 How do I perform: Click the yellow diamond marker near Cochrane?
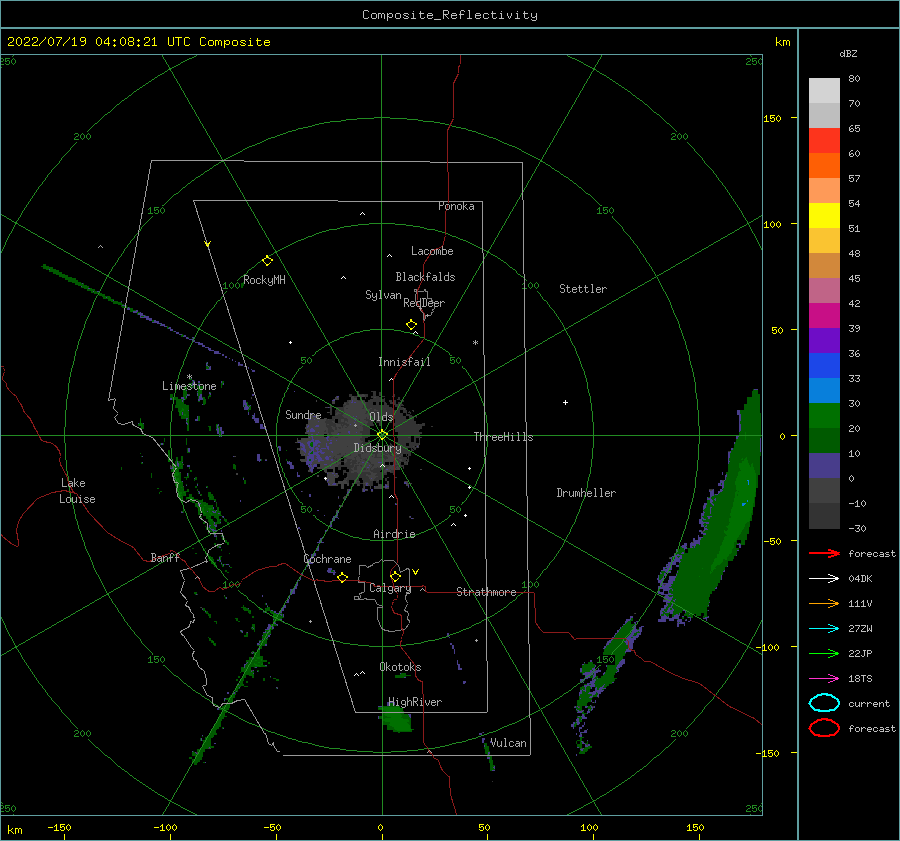342,577
